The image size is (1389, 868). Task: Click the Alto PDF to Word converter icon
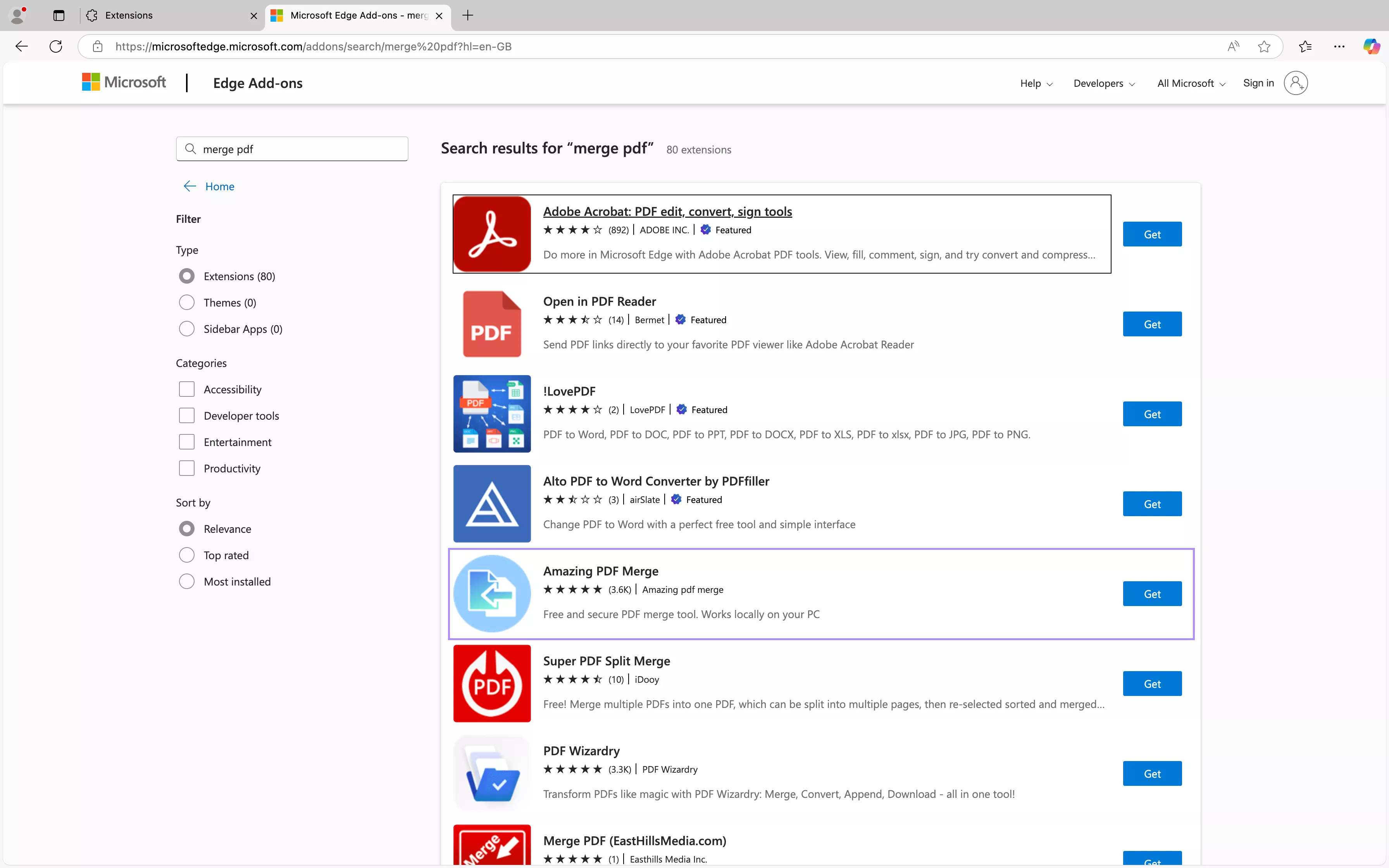[491, 503]
